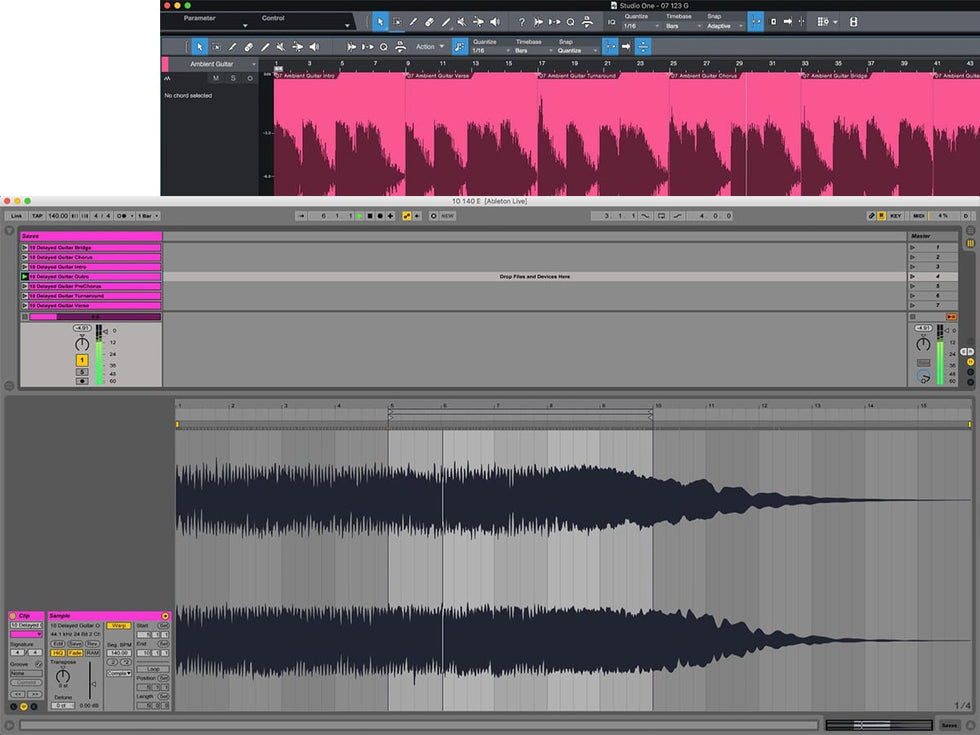Viewport: 980px width, 735px height.
Task: Open the 1 Bar quantization menu
Action: (147, 216)
